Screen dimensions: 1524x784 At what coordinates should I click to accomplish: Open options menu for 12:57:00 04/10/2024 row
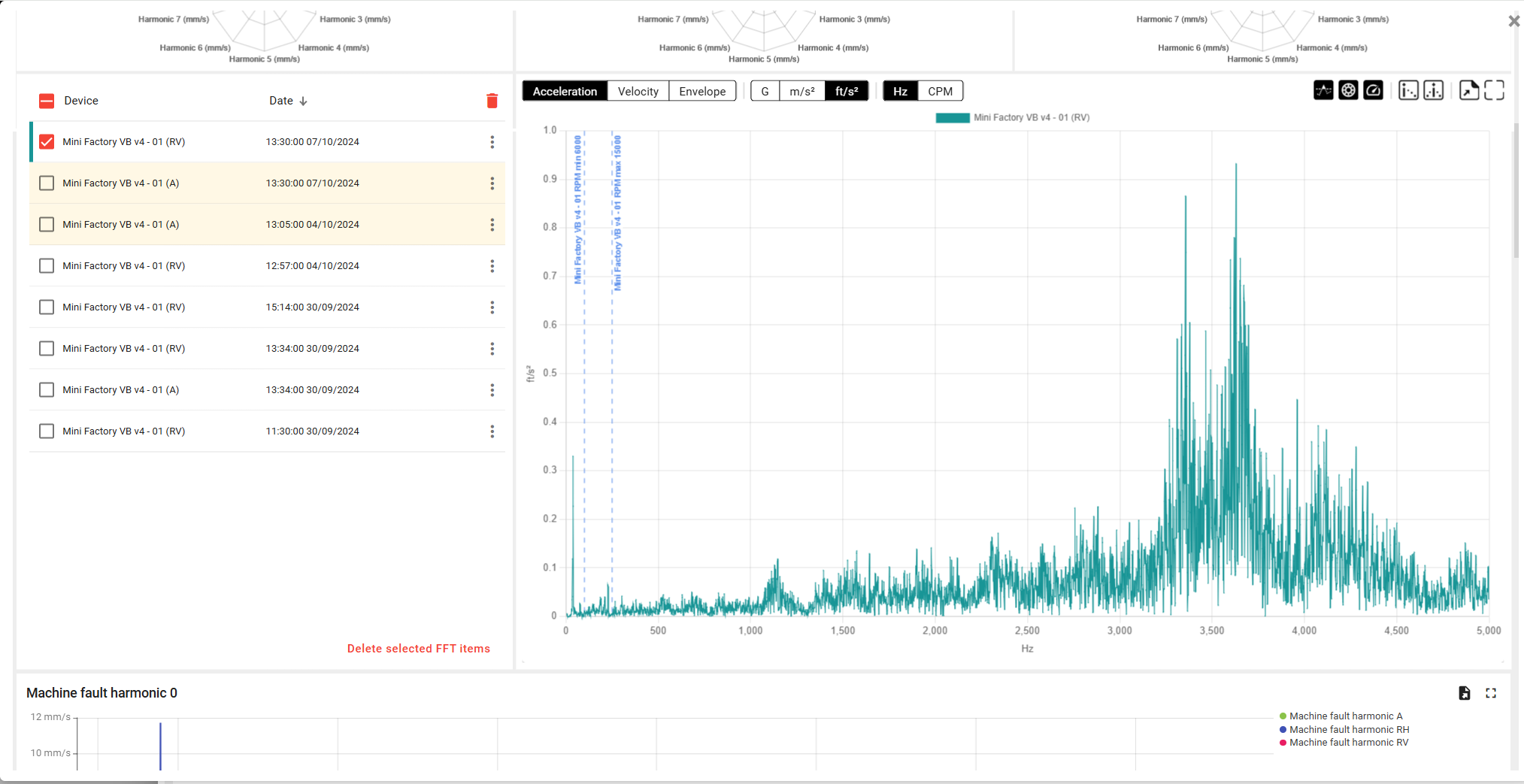click(492, 266)
